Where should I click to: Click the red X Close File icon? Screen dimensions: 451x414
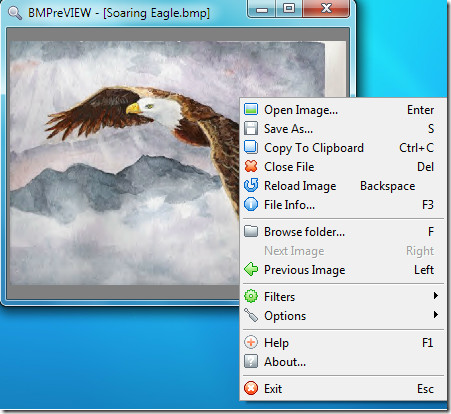(x=251, y=166)
